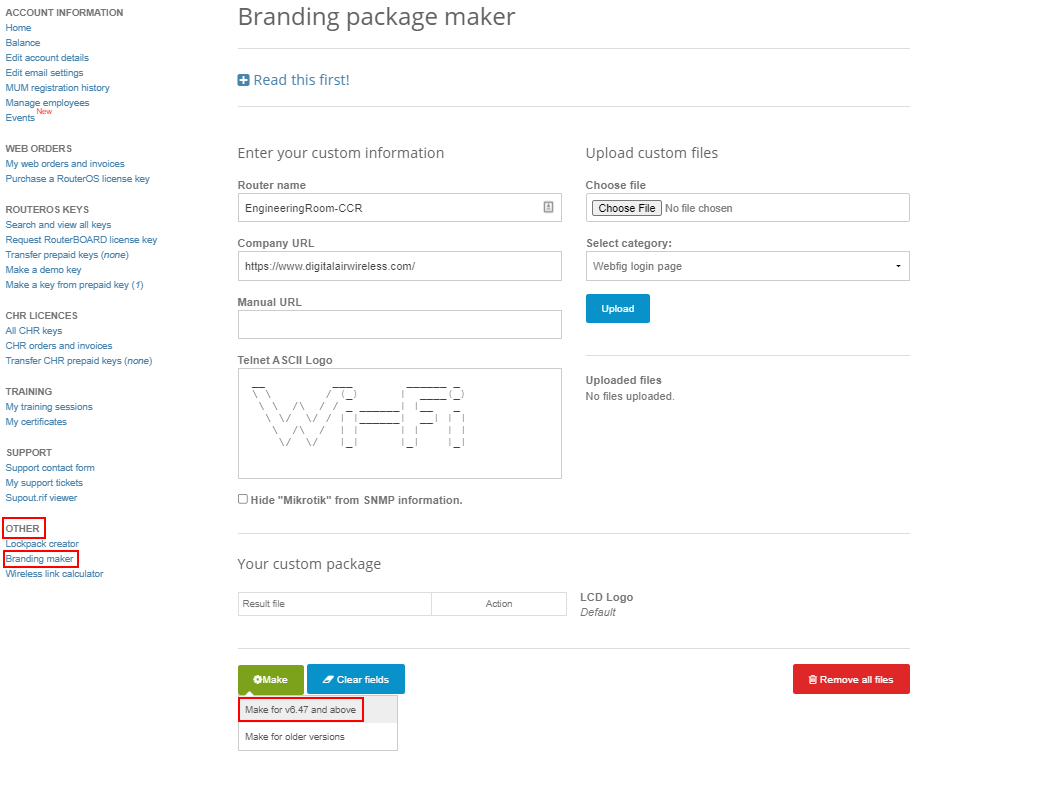This screenshot has height=800, width=1054.
Task: Enable Hide Mikrotik from SNMP checkbox
Action: coord(243,499)
